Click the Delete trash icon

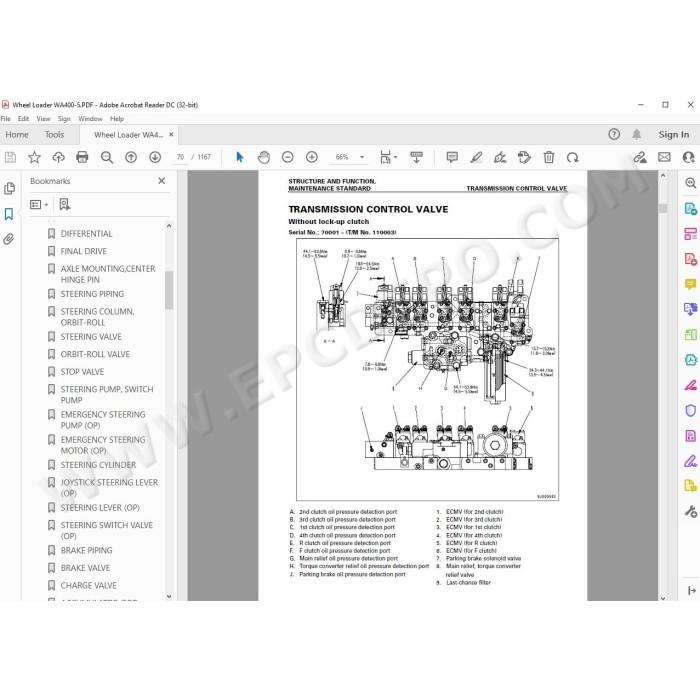549,157
